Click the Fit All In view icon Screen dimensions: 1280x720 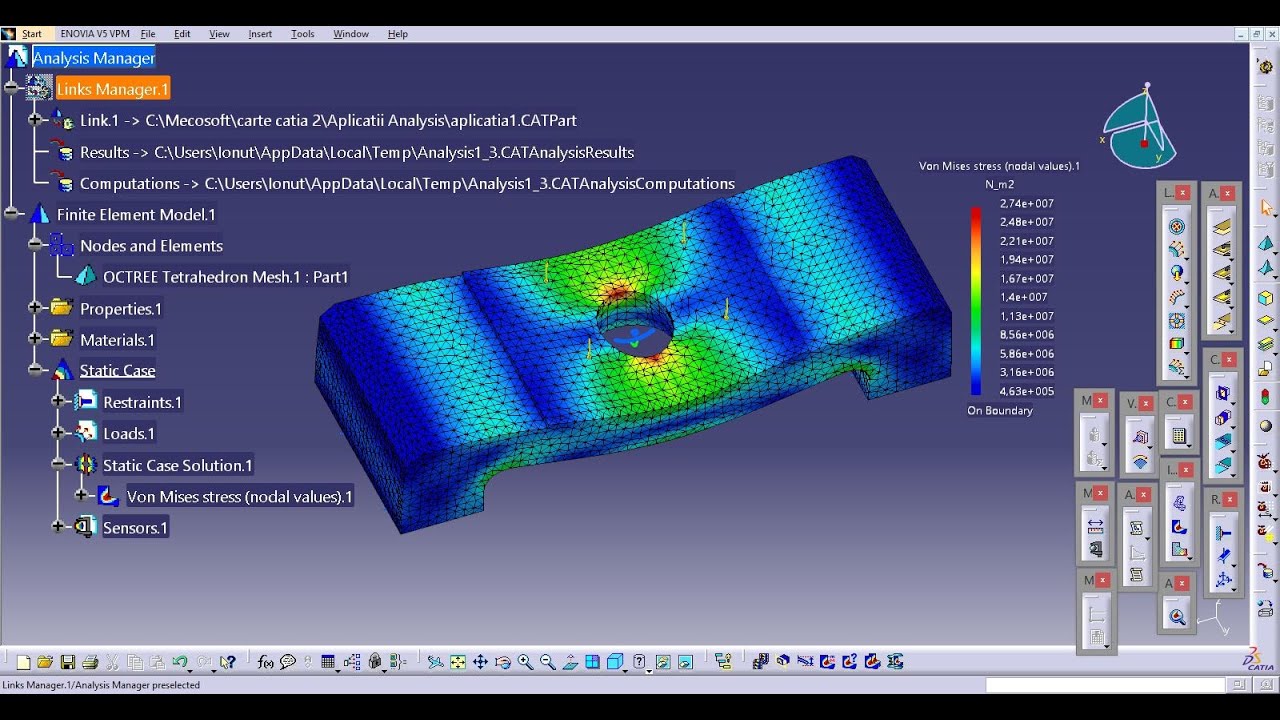(x=458, y=662)
